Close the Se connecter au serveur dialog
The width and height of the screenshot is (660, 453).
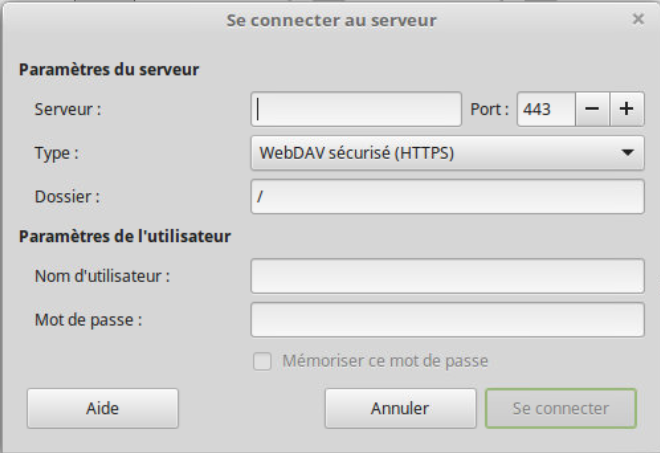638,19
